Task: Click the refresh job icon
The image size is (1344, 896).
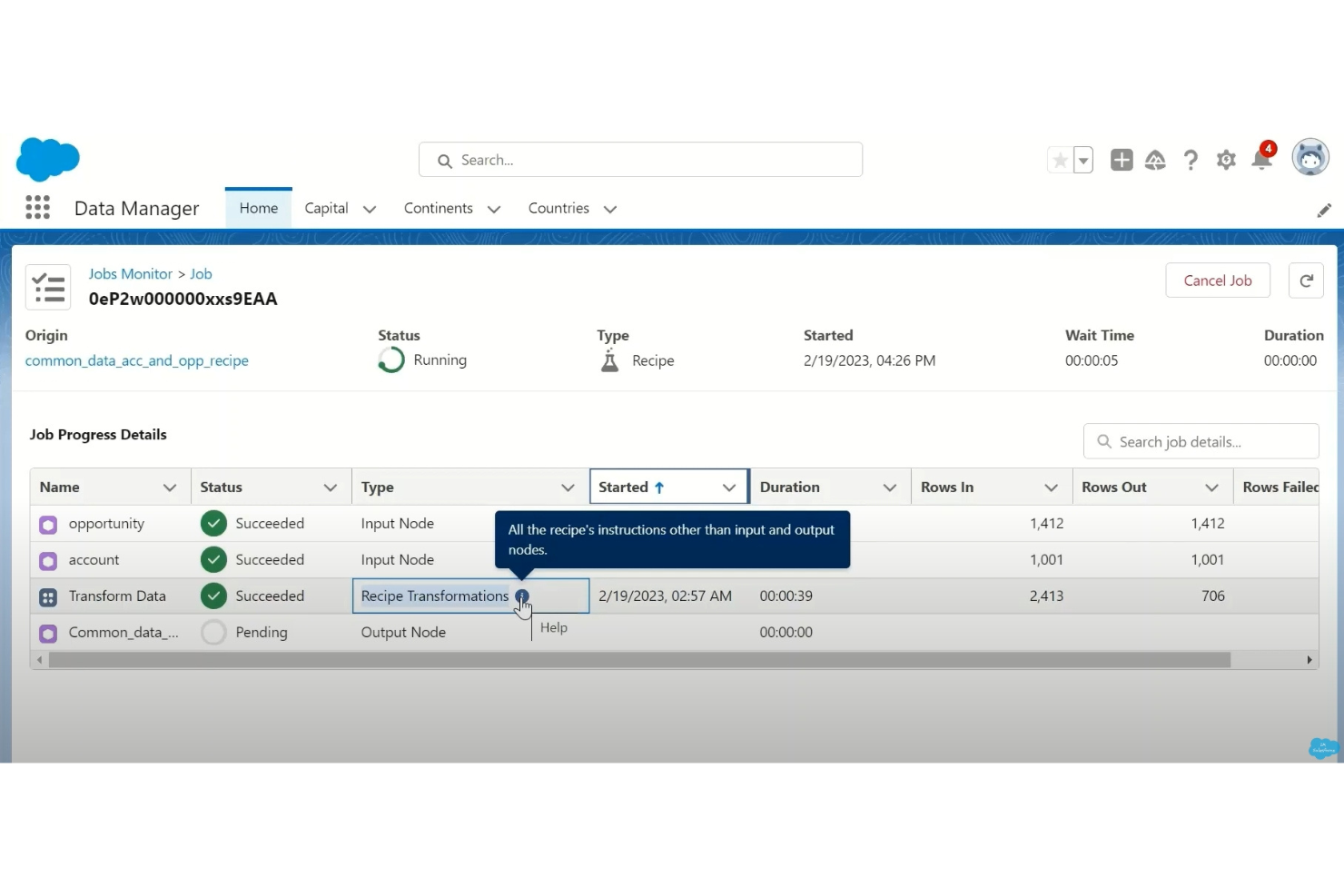Action: (1306, 281)
